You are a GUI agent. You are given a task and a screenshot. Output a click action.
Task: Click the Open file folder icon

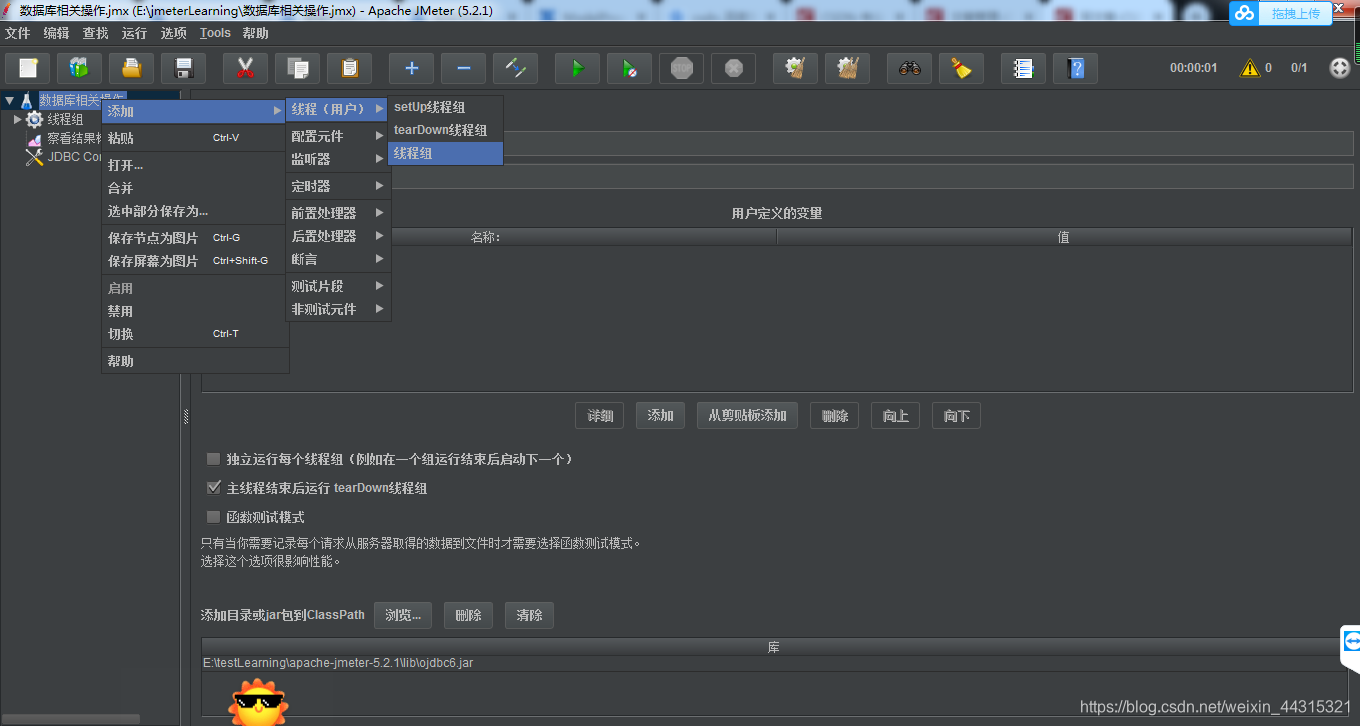coord(131,68)
